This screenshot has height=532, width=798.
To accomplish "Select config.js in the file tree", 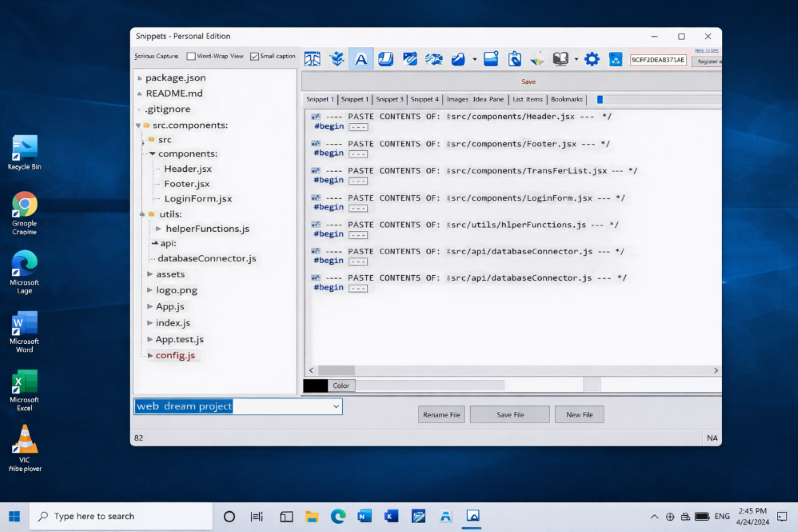I will (x=175, y=355).
